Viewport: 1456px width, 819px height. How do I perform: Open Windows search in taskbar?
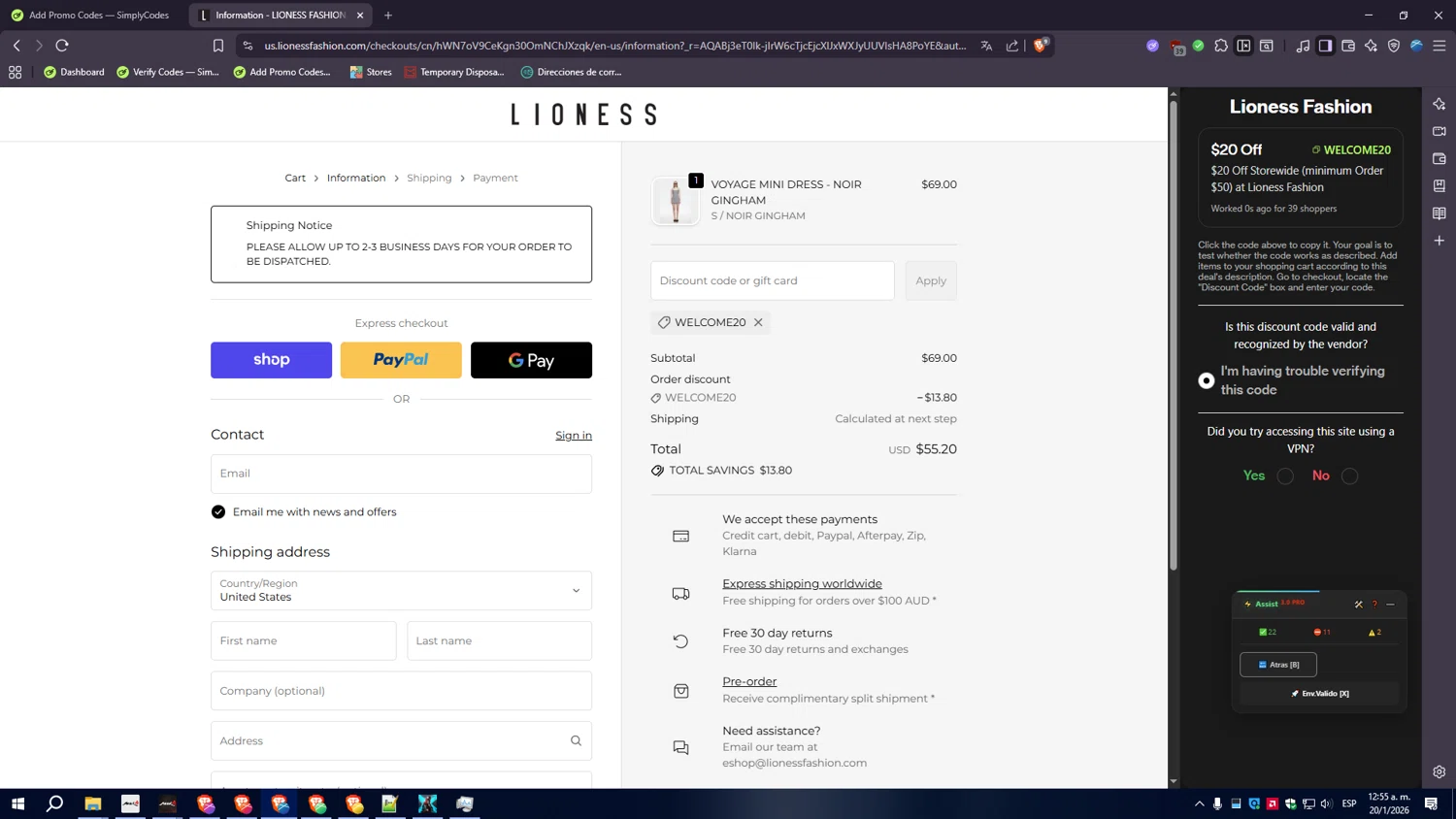pyautogui.click(x=55, y=803)
